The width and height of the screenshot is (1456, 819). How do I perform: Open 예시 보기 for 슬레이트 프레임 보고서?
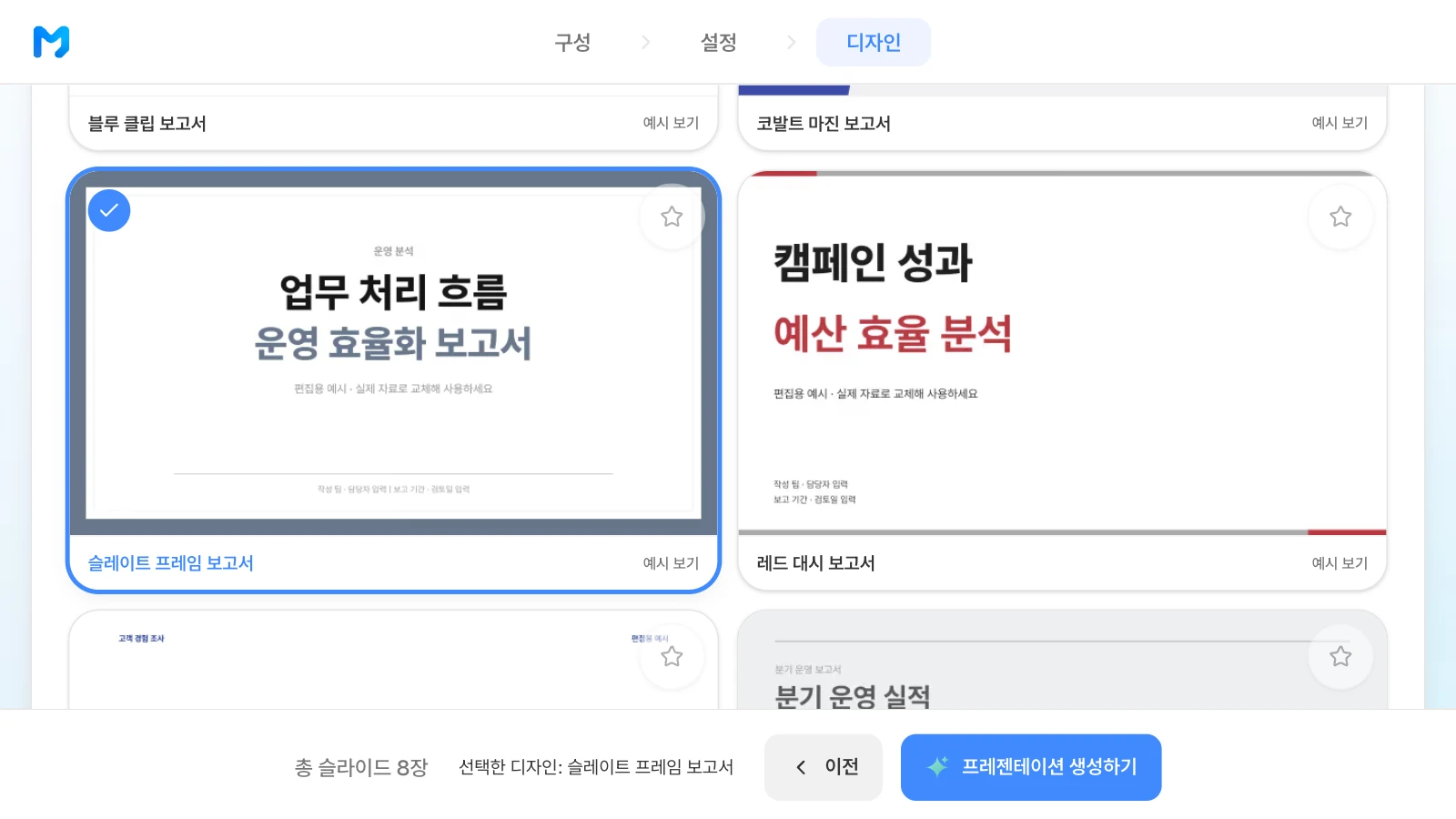click(x=671, y=563)
